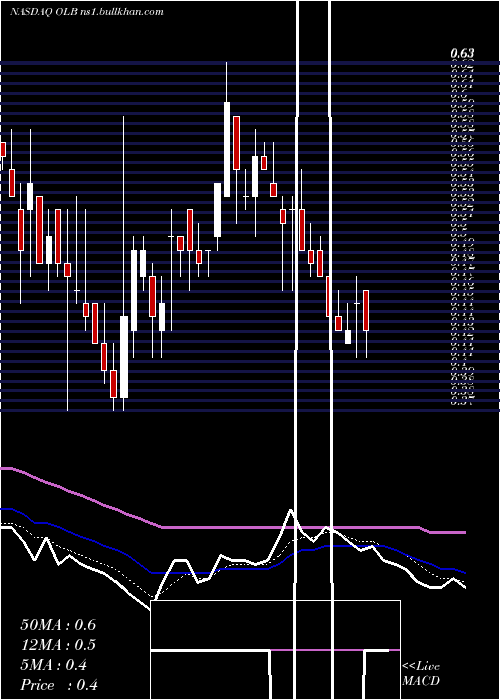Select the 5MA : 0.4 legend entry

pos(54,665)
